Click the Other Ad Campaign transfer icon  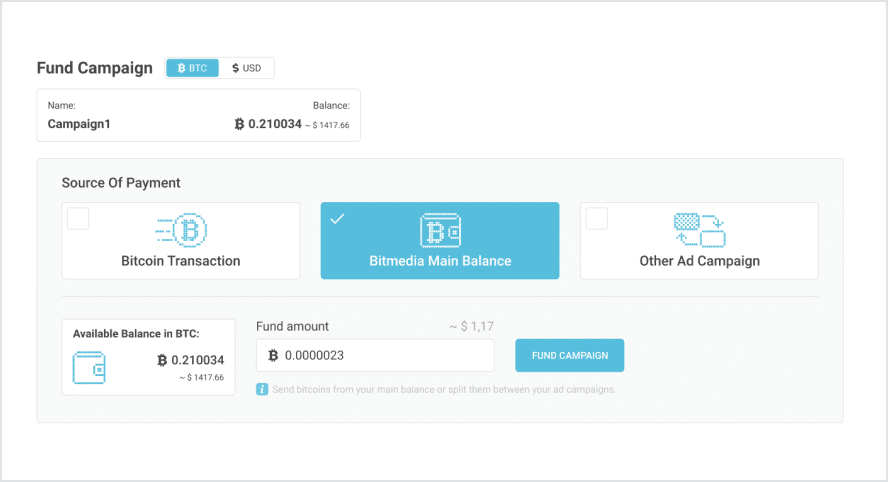pyautogui.click(x=699, y=231)
